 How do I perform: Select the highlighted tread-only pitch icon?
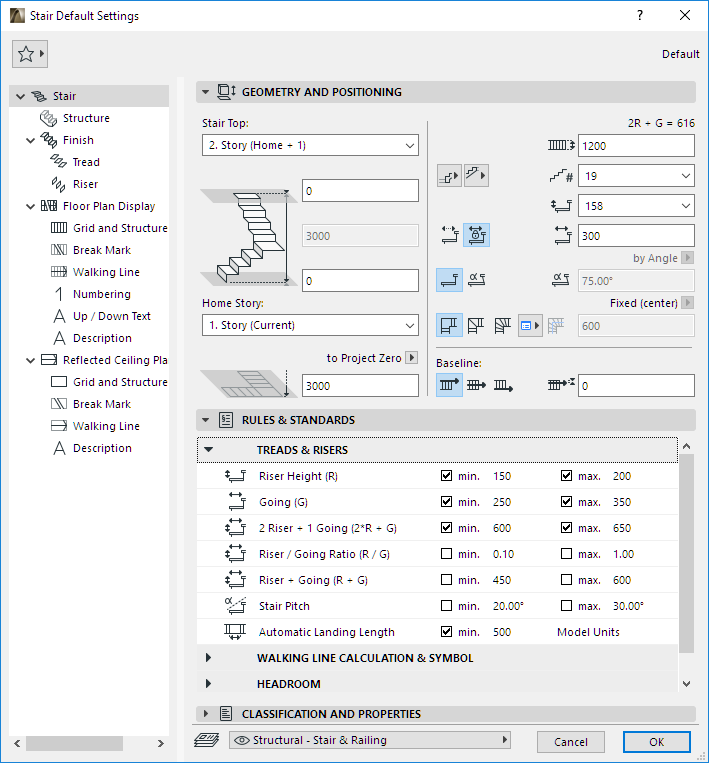click(x=449, y=280)
